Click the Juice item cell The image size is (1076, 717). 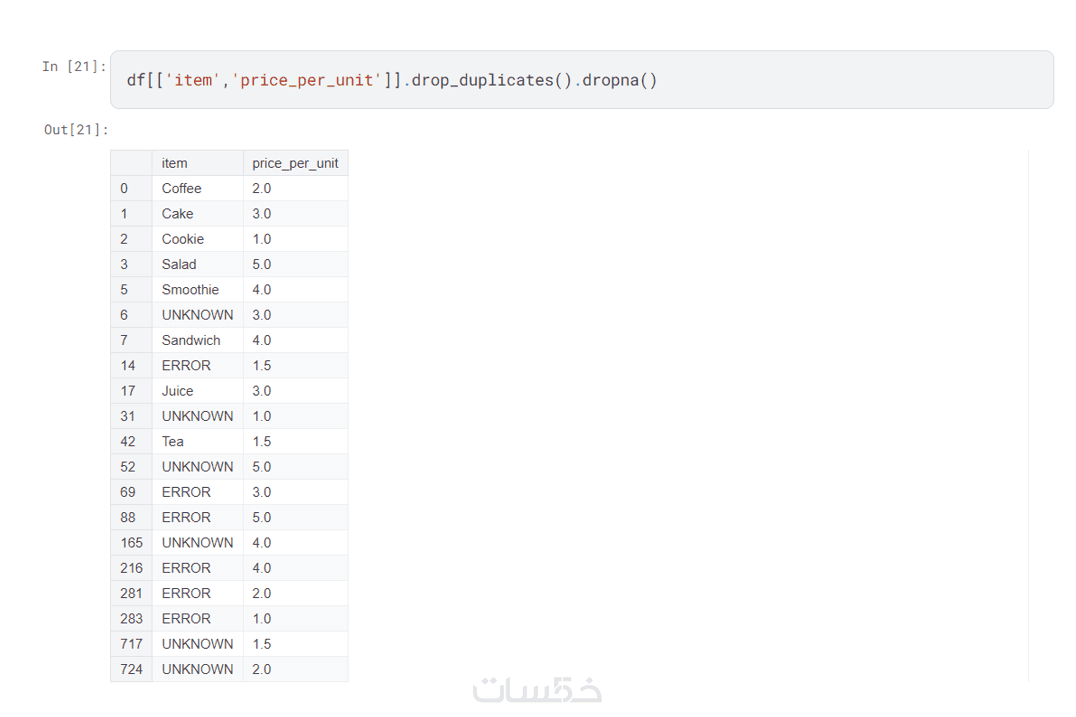coord(178,391)
